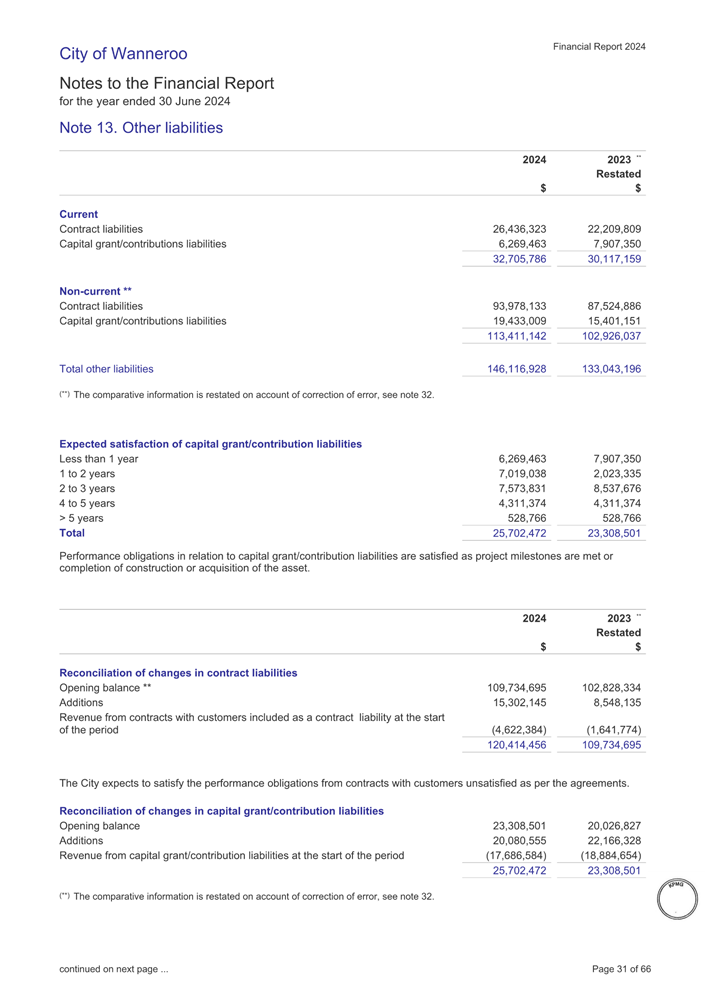
Task: Click the first note 32 restatement footnote
Action: [x=247, y=395]
